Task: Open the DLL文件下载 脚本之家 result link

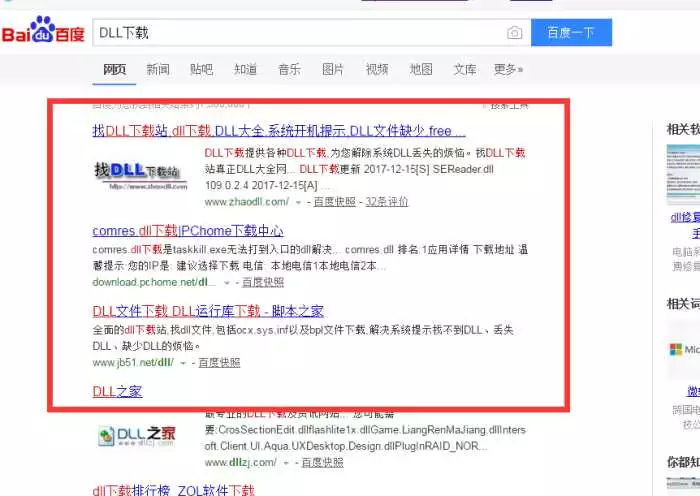Action: 208,311
